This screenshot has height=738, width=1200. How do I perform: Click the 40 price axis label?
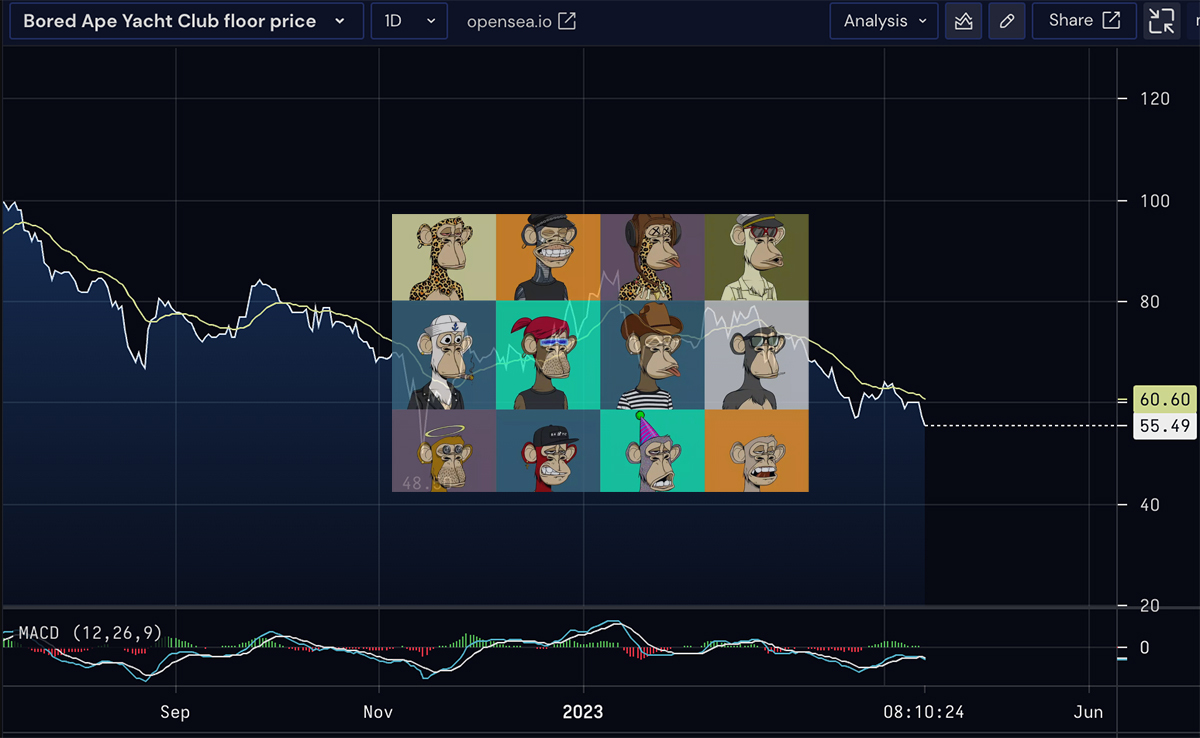coord(1151,505)
